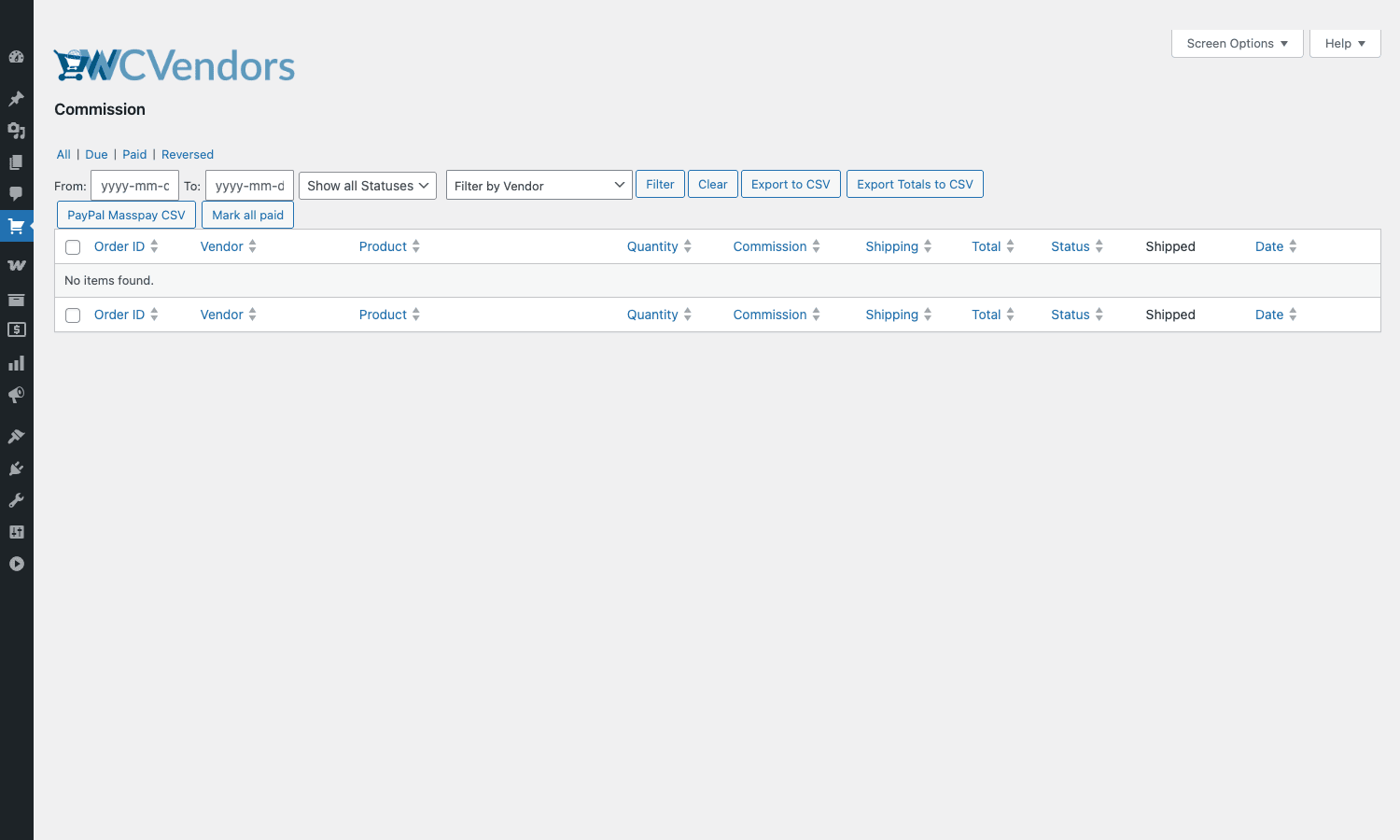Viewport: 1400px width, 840px height.
Task: Open the Plugins plug icon
Action: (16, 469)
